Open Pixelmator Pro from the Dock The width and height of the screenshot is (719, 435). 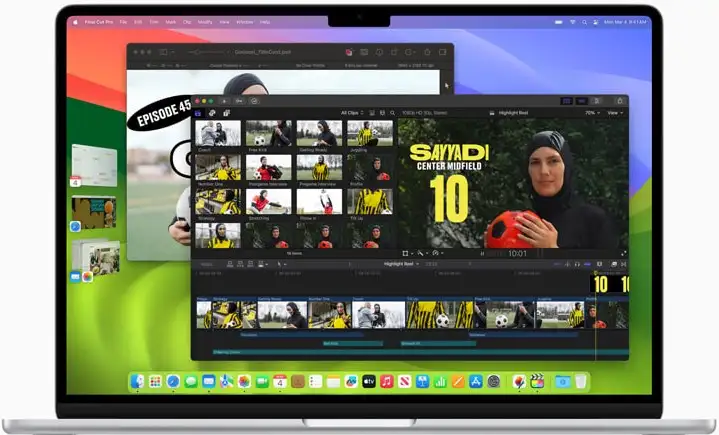[519, 381]
